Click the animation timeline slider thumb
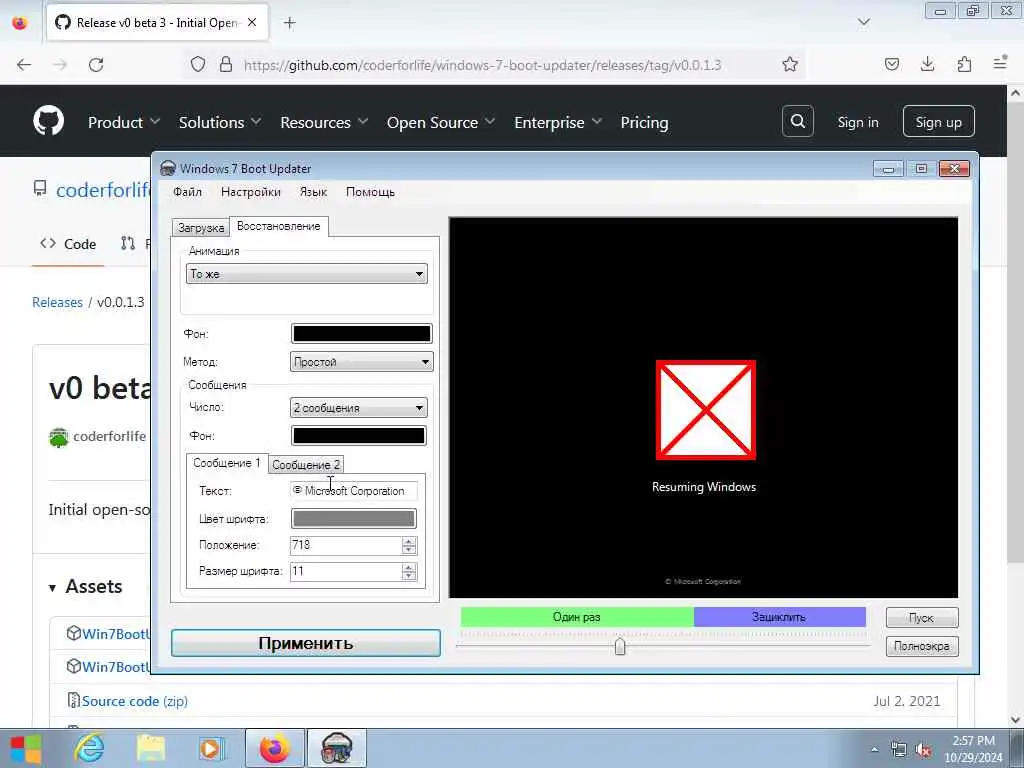Viewport: 1024px width, 768px height. point(620,647)
